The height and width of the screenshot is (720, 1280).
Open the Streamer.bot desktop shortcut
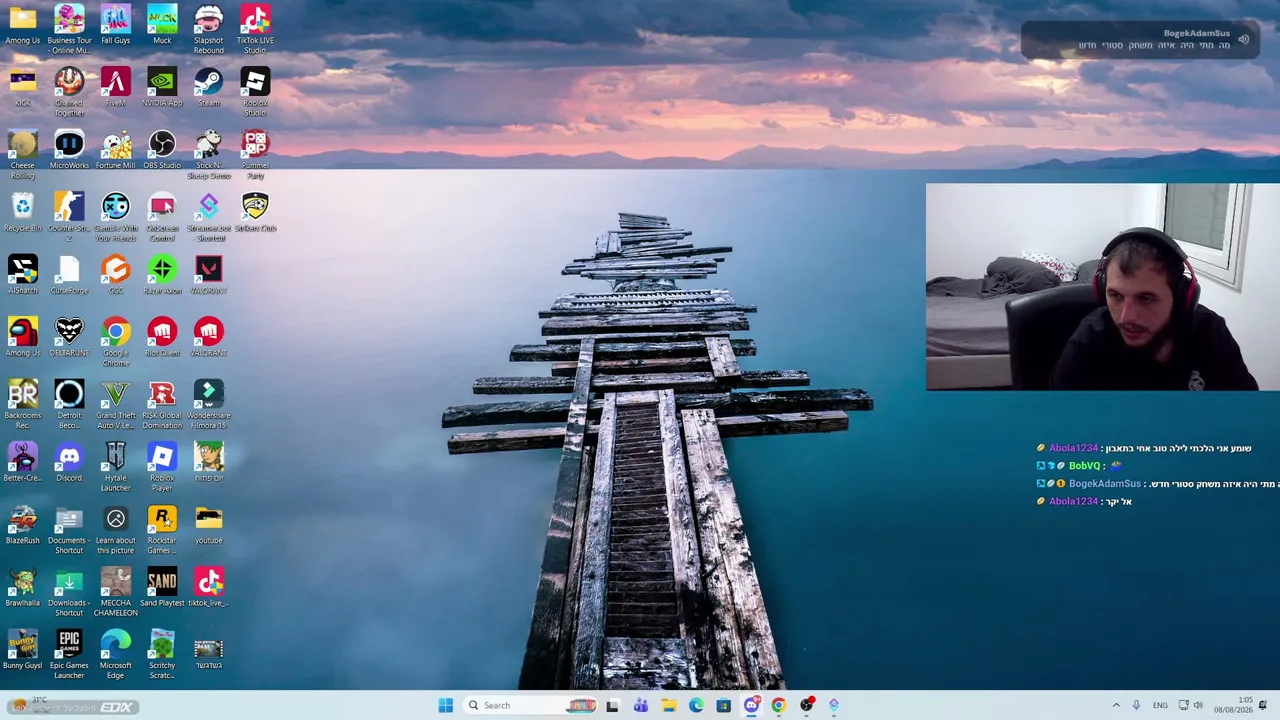tap(208, 217)
